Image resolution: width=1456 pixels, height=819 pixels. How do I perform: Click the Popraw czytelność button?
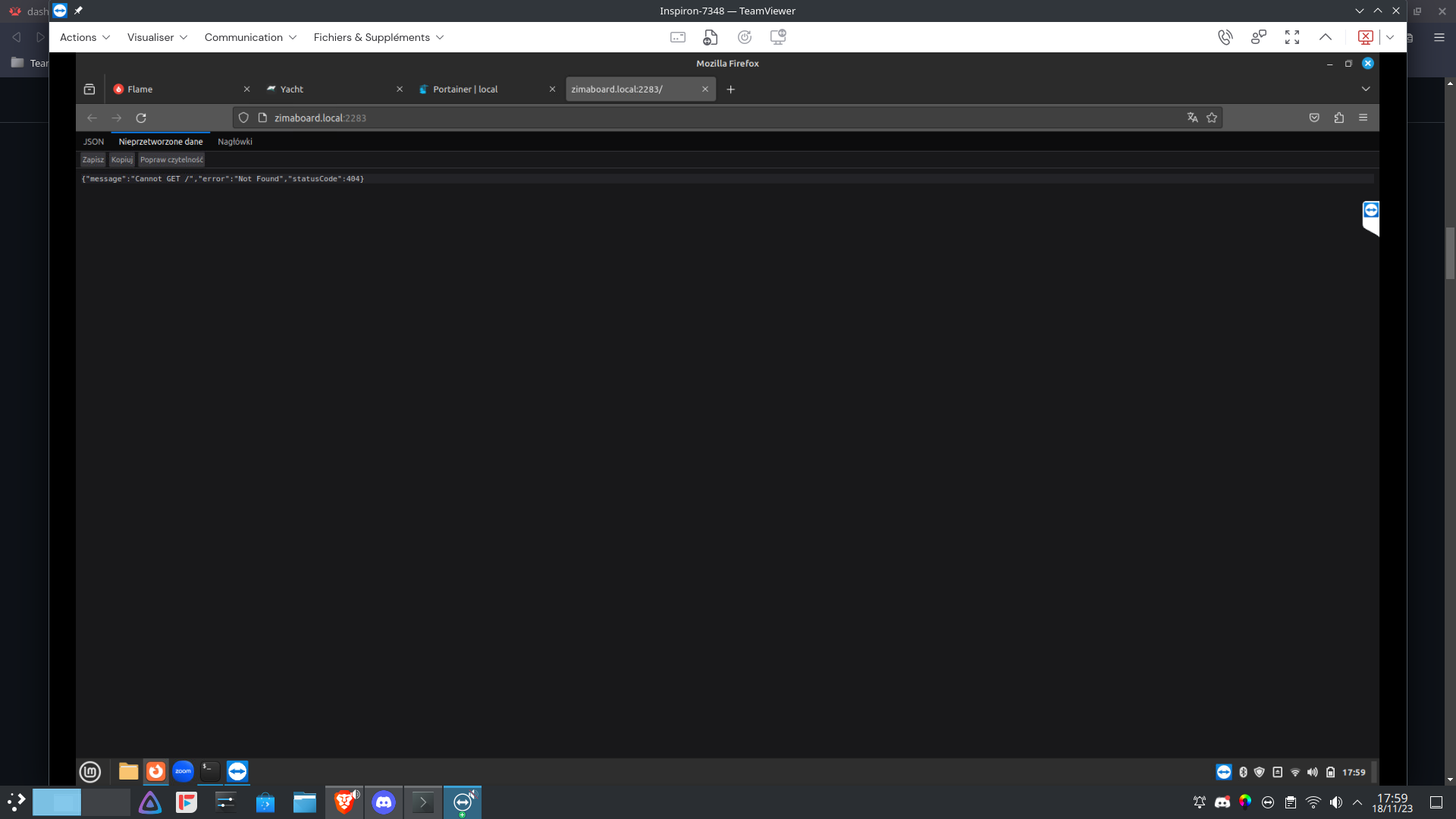point(171,160)
